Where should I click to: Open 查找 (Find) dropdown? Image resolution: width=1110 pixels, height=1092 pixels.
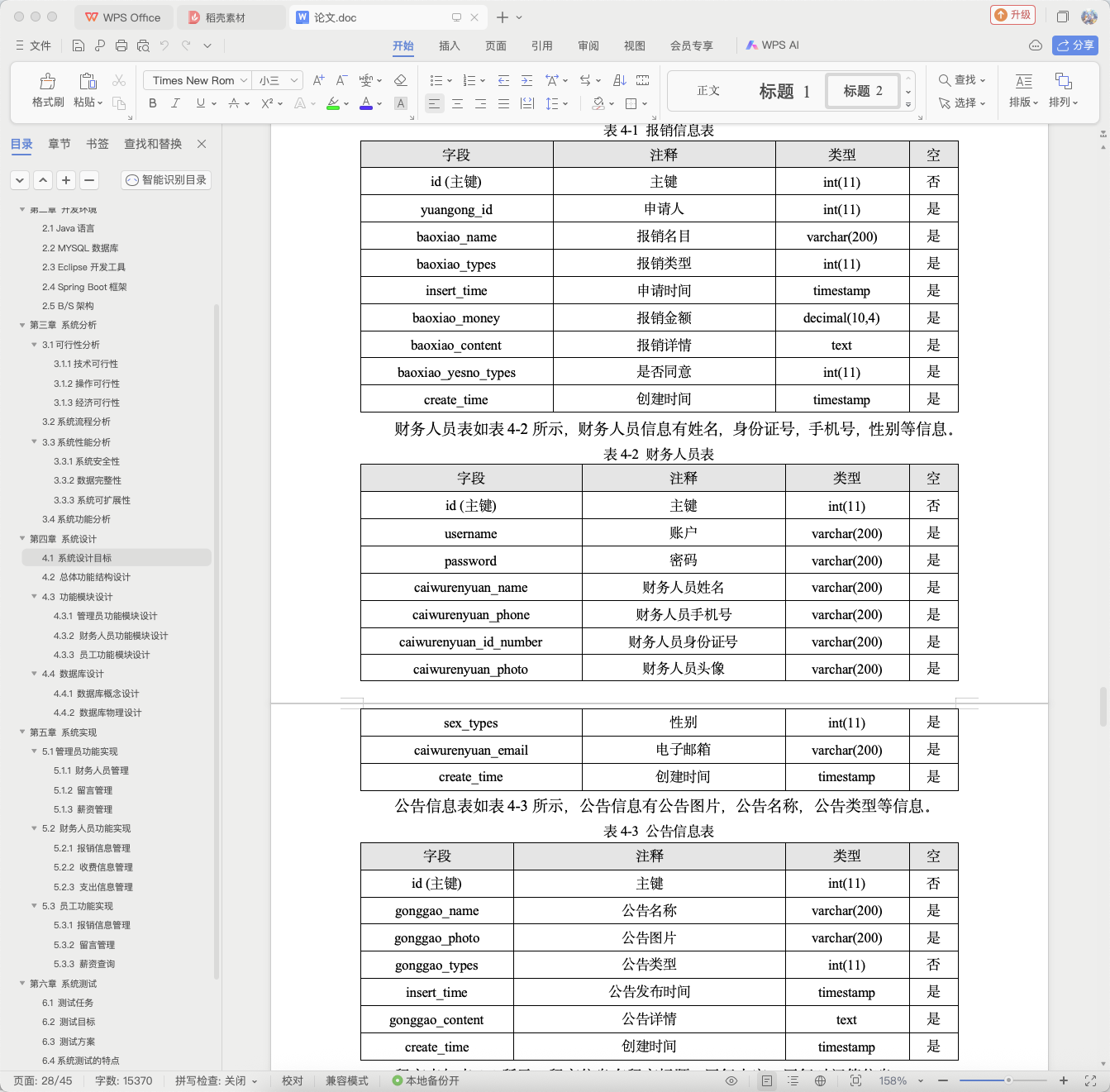tap(962, 80)
